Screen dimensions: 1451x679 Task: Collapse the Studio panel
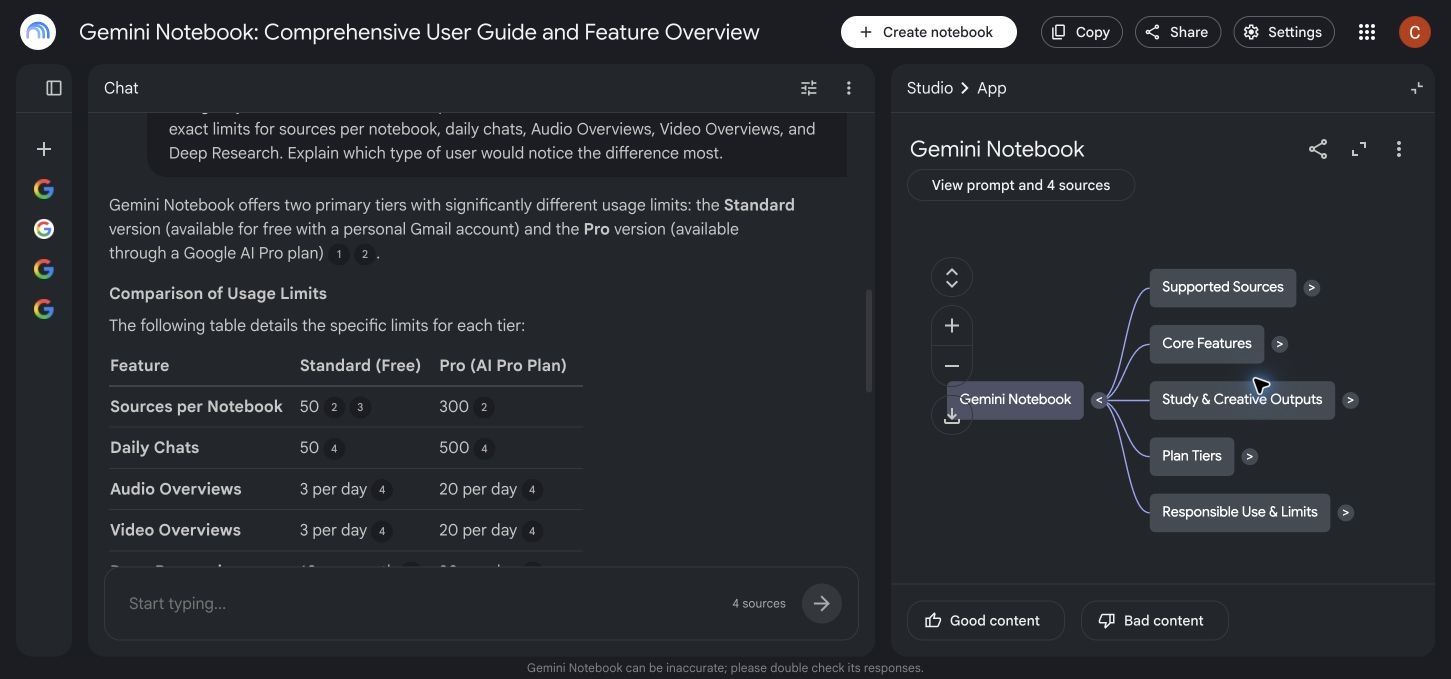point(1417,88)
